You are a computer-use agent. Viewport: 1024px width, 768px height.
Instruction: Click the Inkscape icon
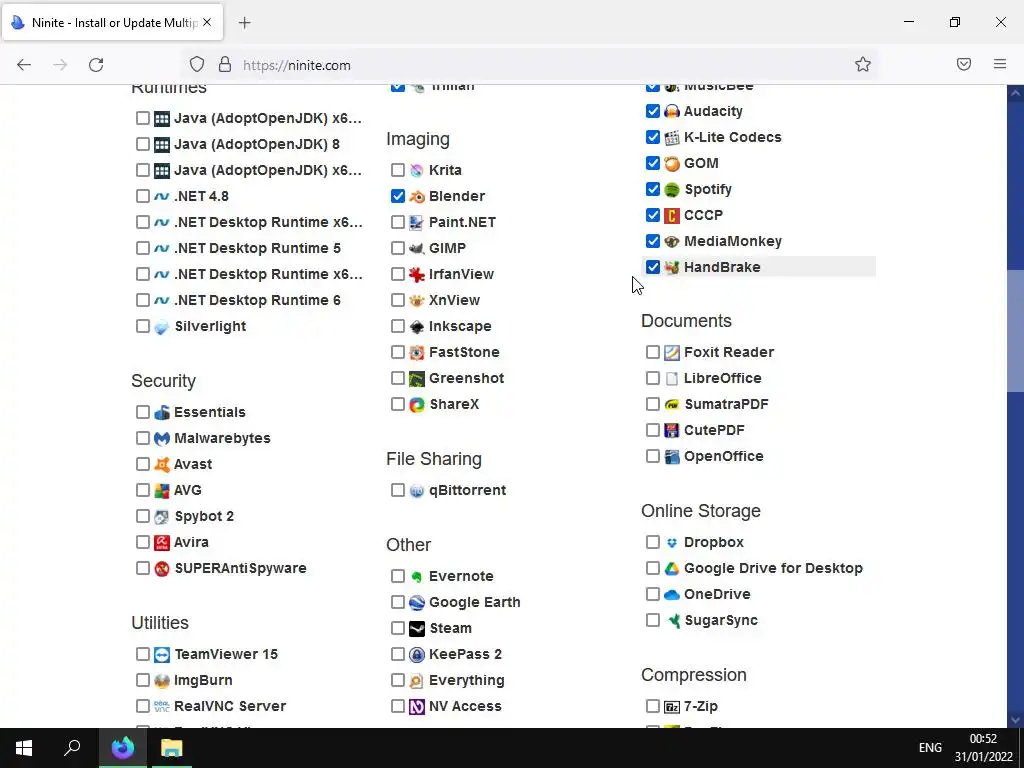coord(417,327)
